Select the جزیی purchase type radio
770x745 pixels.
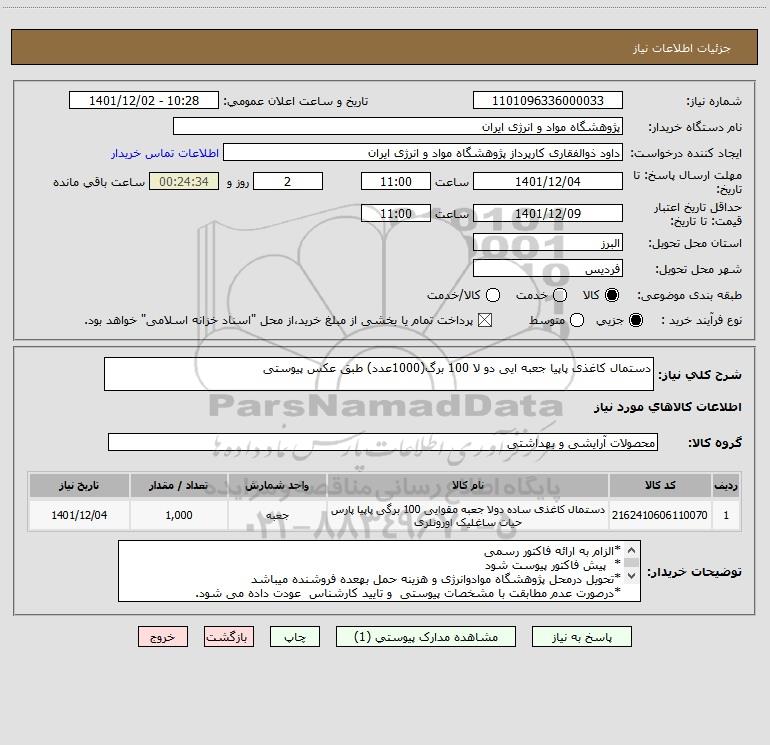635,320
